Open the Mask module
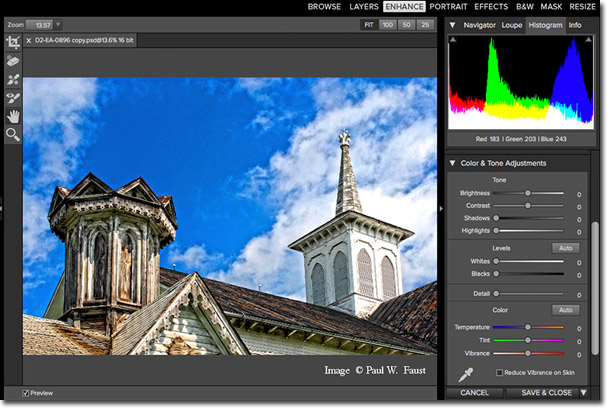610x410 pixels. (x=551, y=7)
